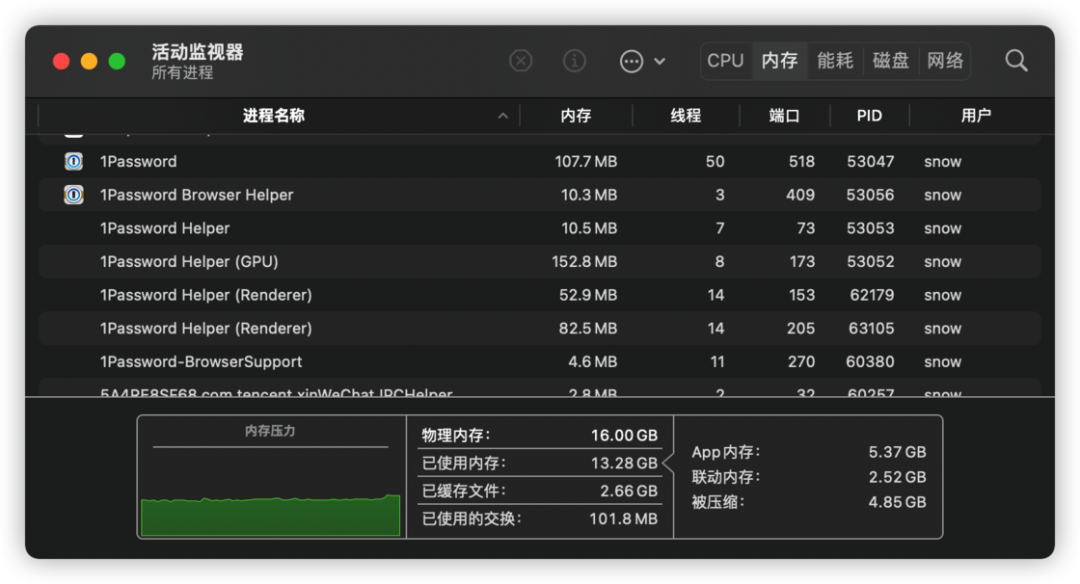Image resolution: width=1080 pixels, height=584 pixels.
Task: Click the 内存压力 graph
Action: pos(270,514)
